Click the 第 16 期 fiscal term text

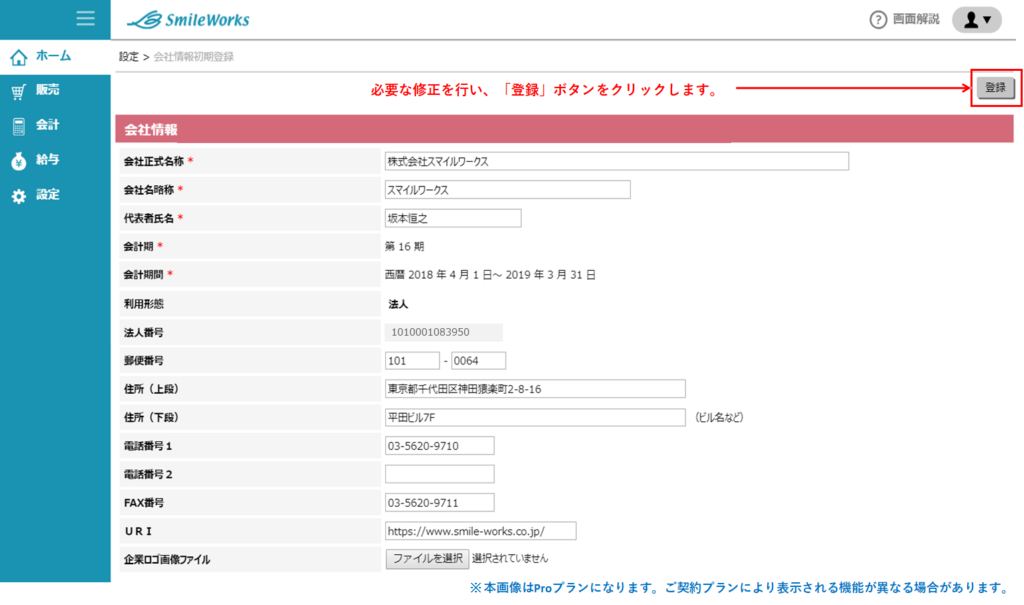pyautogui.click(x=404, y=246)
